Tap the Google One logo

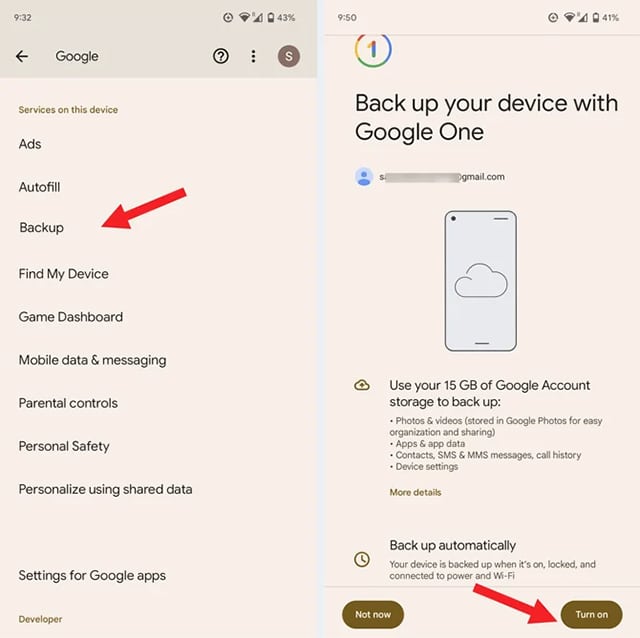[373, 51]
